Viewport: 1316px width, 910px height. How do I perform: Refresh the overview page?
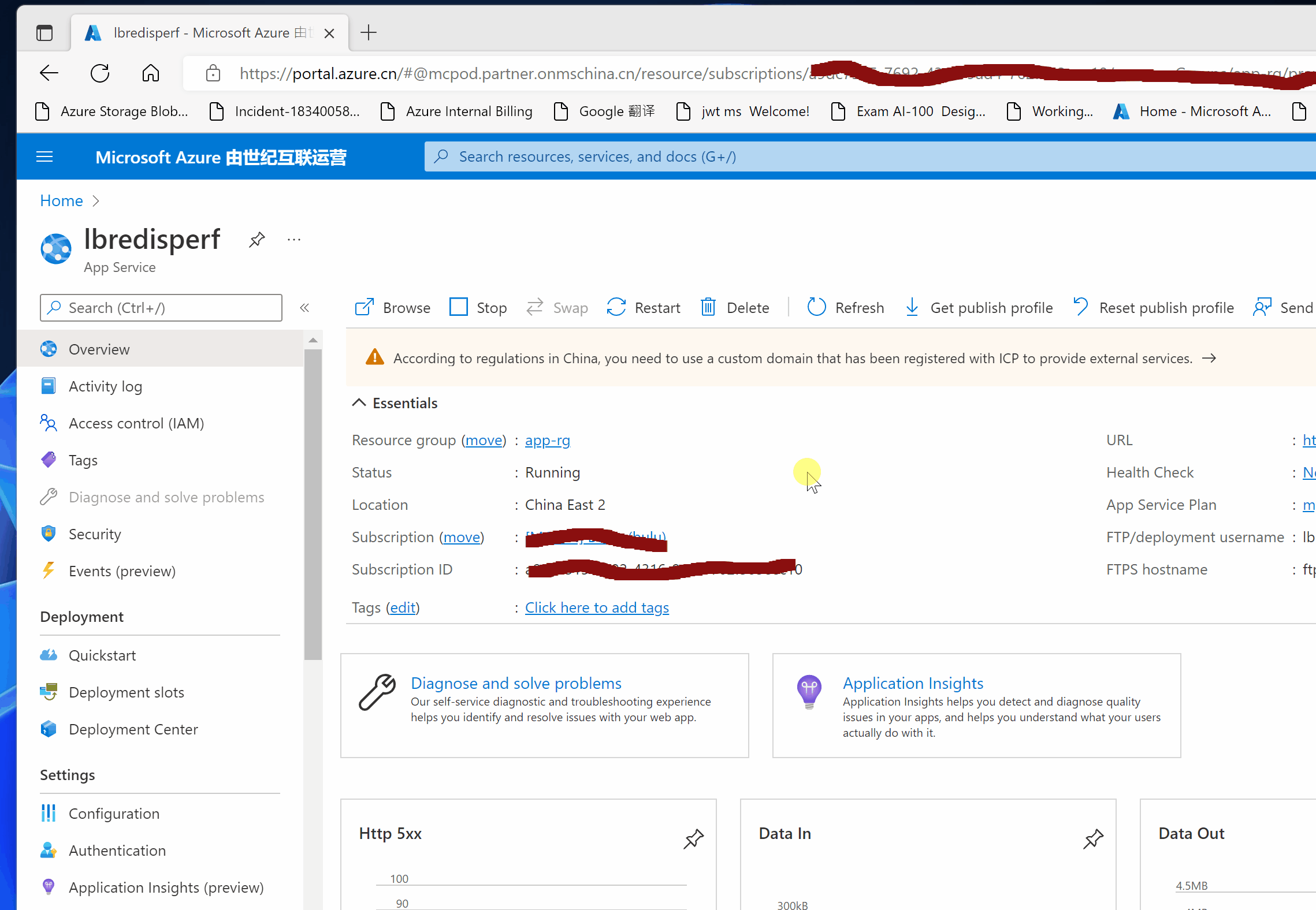coord(846,307)
